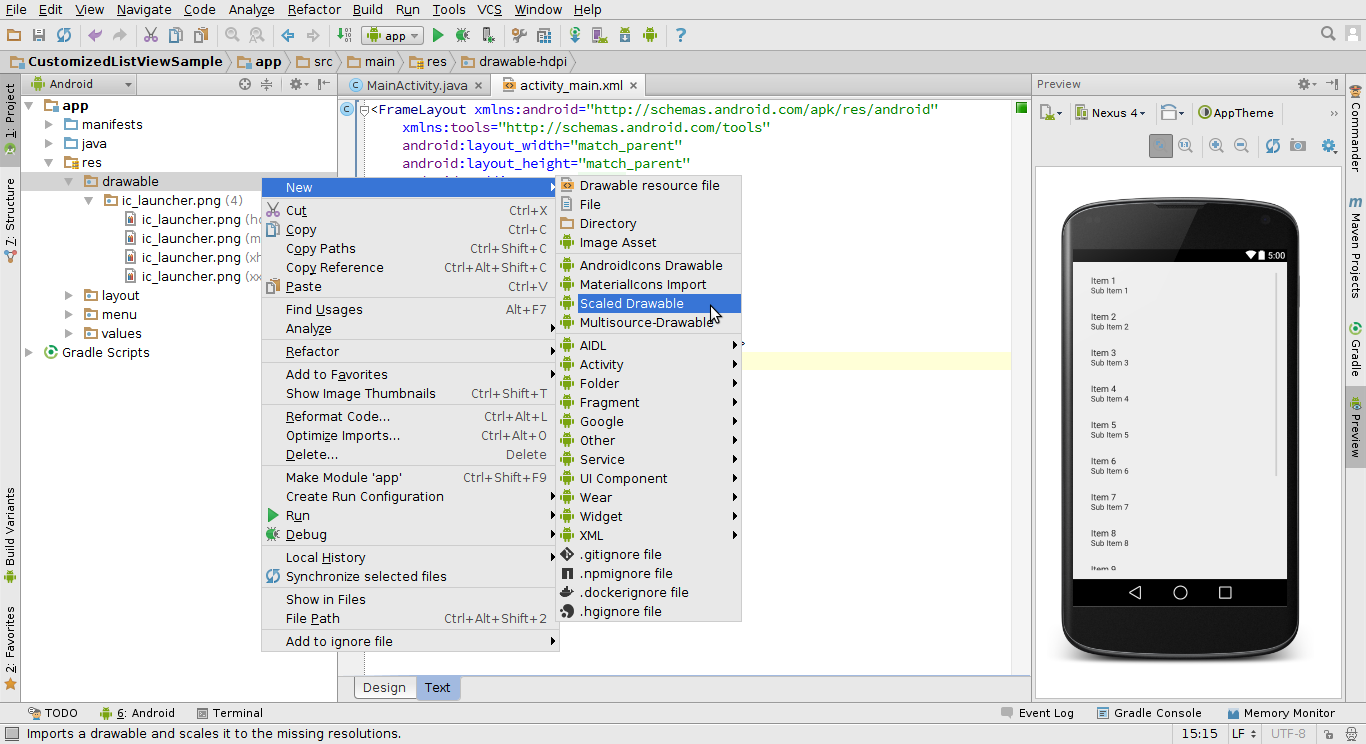
Task: Open the orientation dropdown in Preview
Action: (x=1172, y=113)
